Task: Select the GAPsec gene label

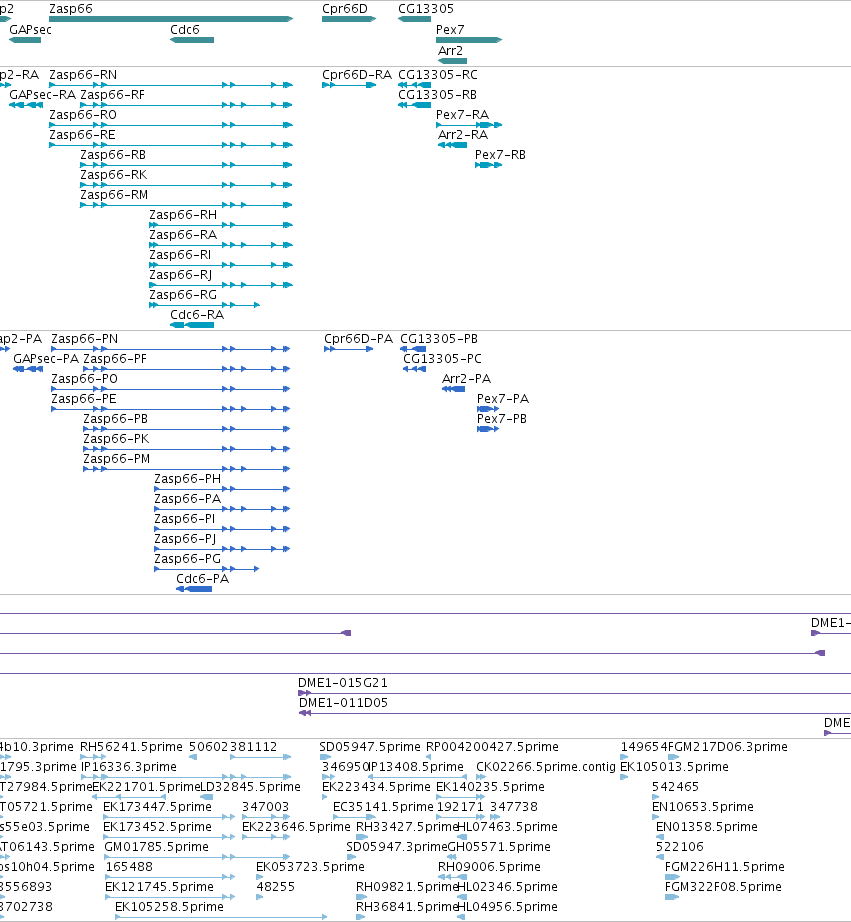Action: [x=31, y=30]
